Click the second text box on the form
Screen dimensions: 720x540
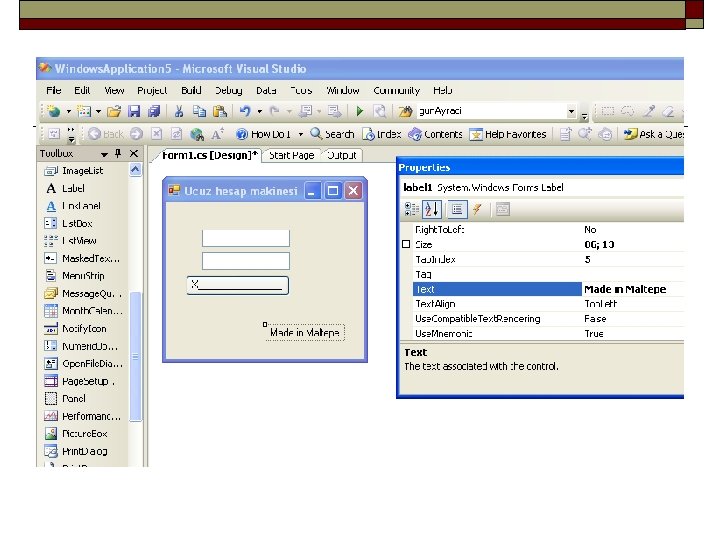tap(246, 261)
